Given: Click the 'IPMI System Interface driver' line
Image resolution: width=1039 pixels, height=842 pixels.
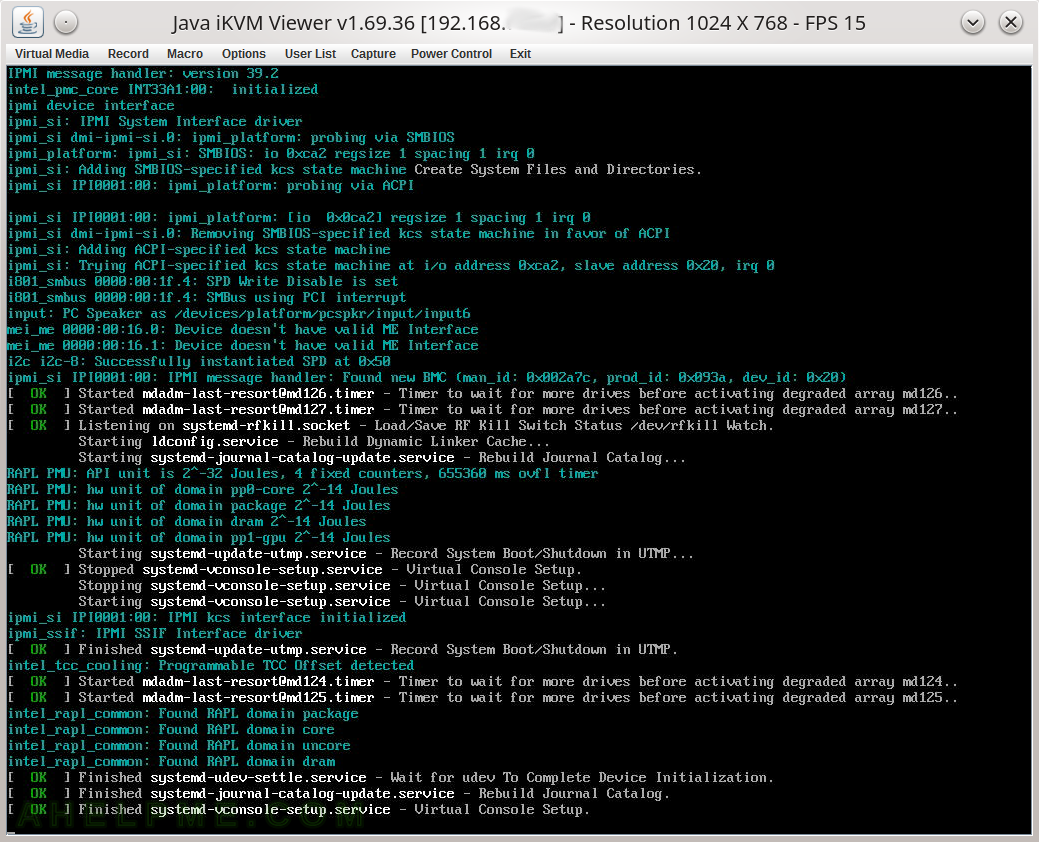Looking at the screenshot, I should click(155, 121).
